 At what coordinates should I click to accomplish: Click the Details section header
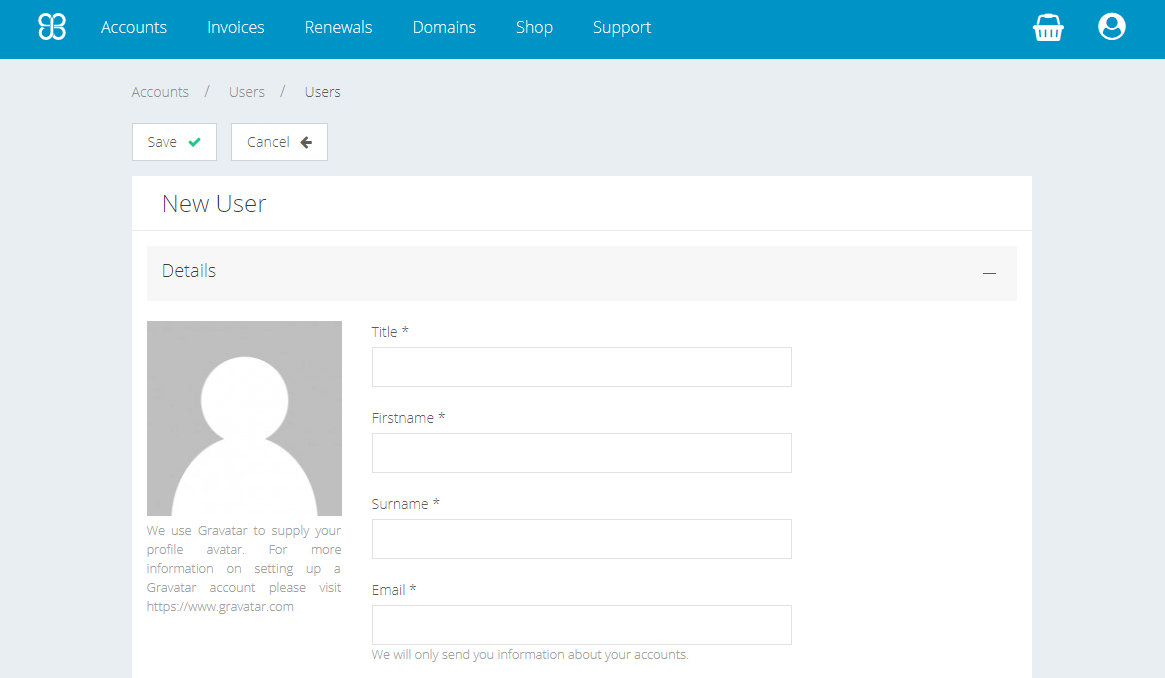189,271
